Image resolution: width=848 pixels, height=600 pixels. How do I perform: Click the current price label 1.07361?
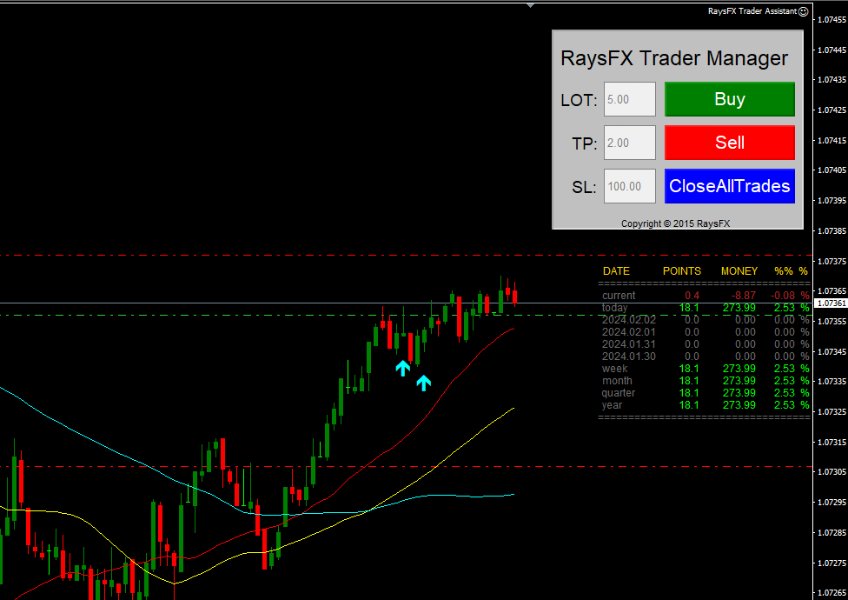pyautogui.click(x=830, y=302)
